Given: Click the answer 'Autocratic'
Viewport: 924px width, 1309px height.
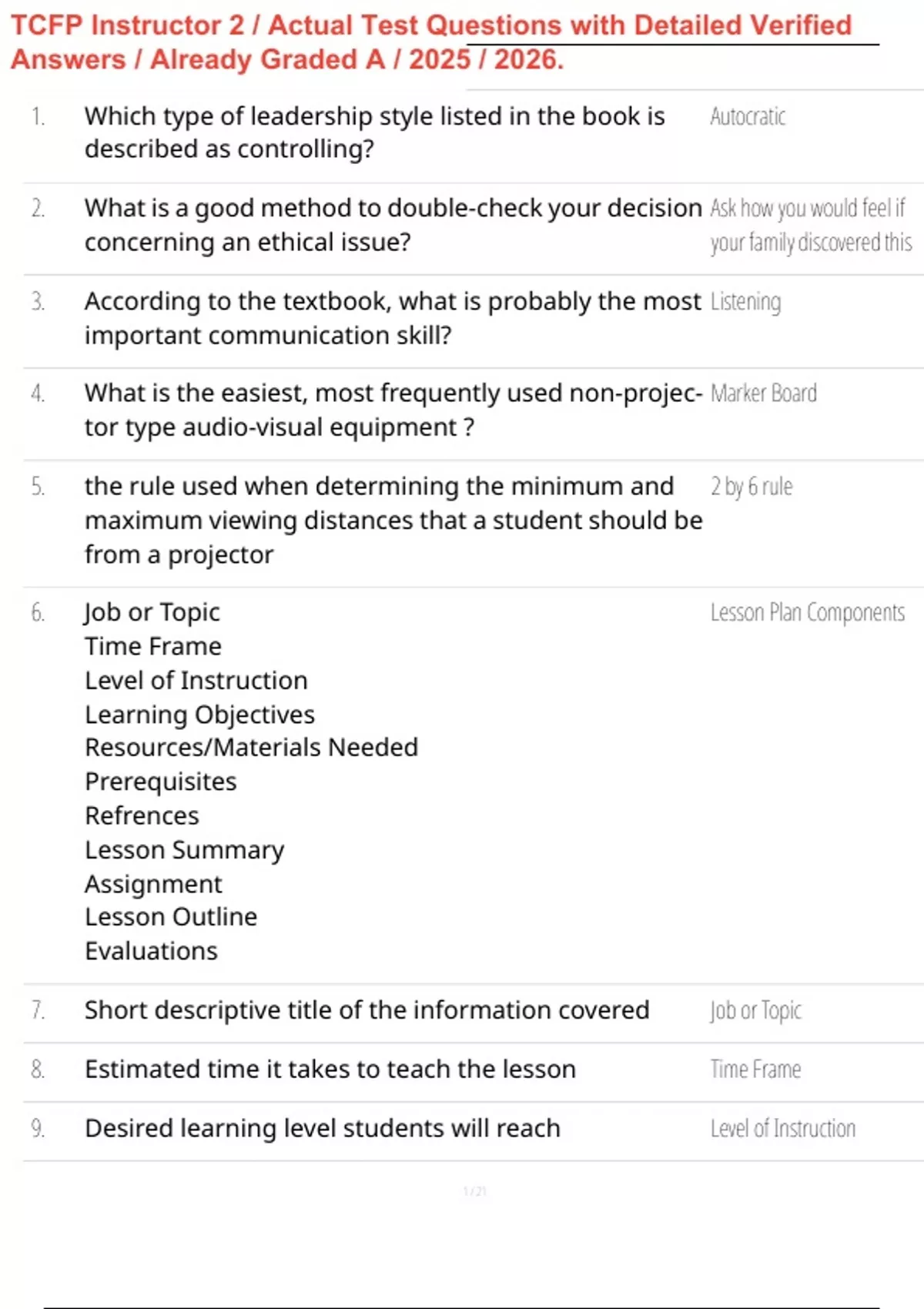Looking at the screenshot, I should (x=748, y=117).
